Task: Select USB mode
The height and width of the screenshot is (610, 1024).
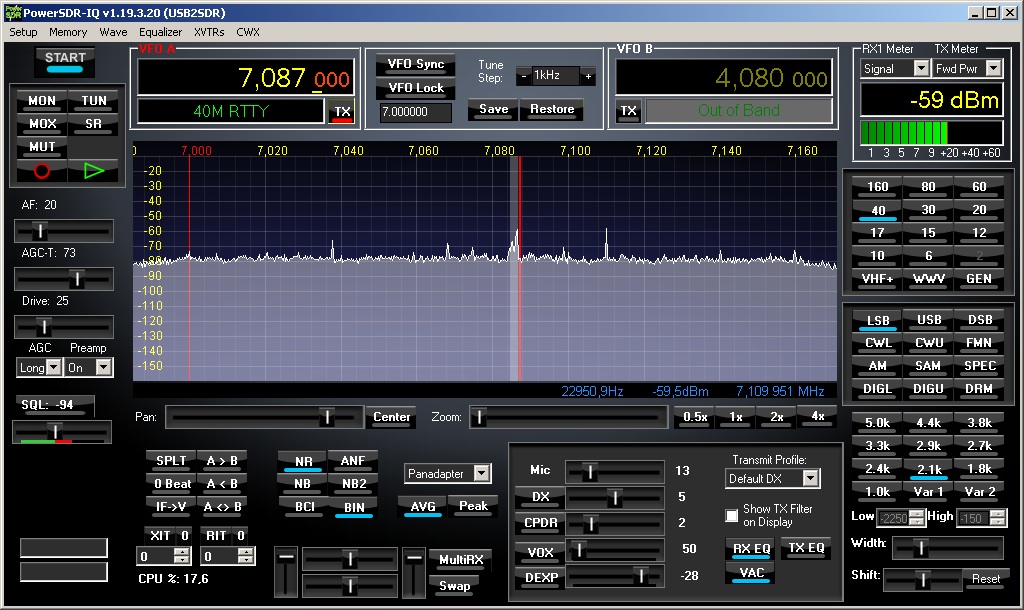Action: tap(929, 320)
